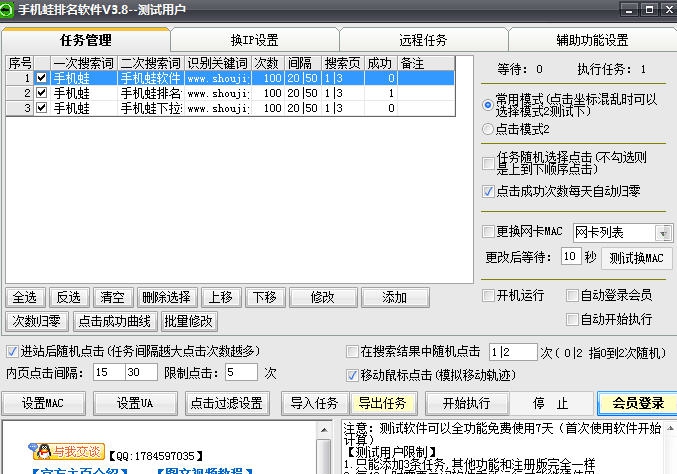Image resolution: width=677 pixels, height=474 pixels.
Task: Click the 手机蛙软件 cell in row 1
Action: point(151,78)
